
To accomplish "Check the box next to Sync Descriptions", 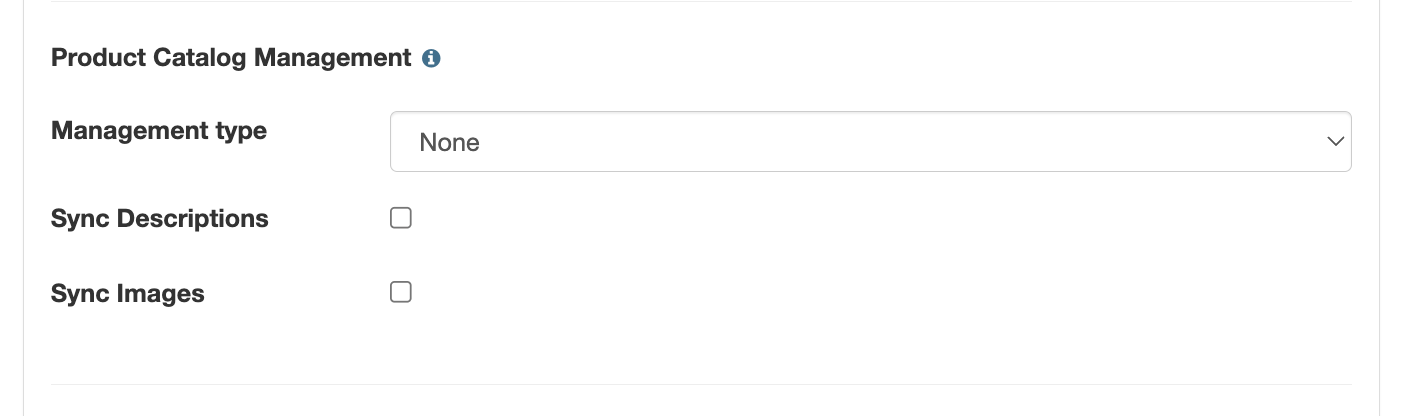I will point(401,218).
